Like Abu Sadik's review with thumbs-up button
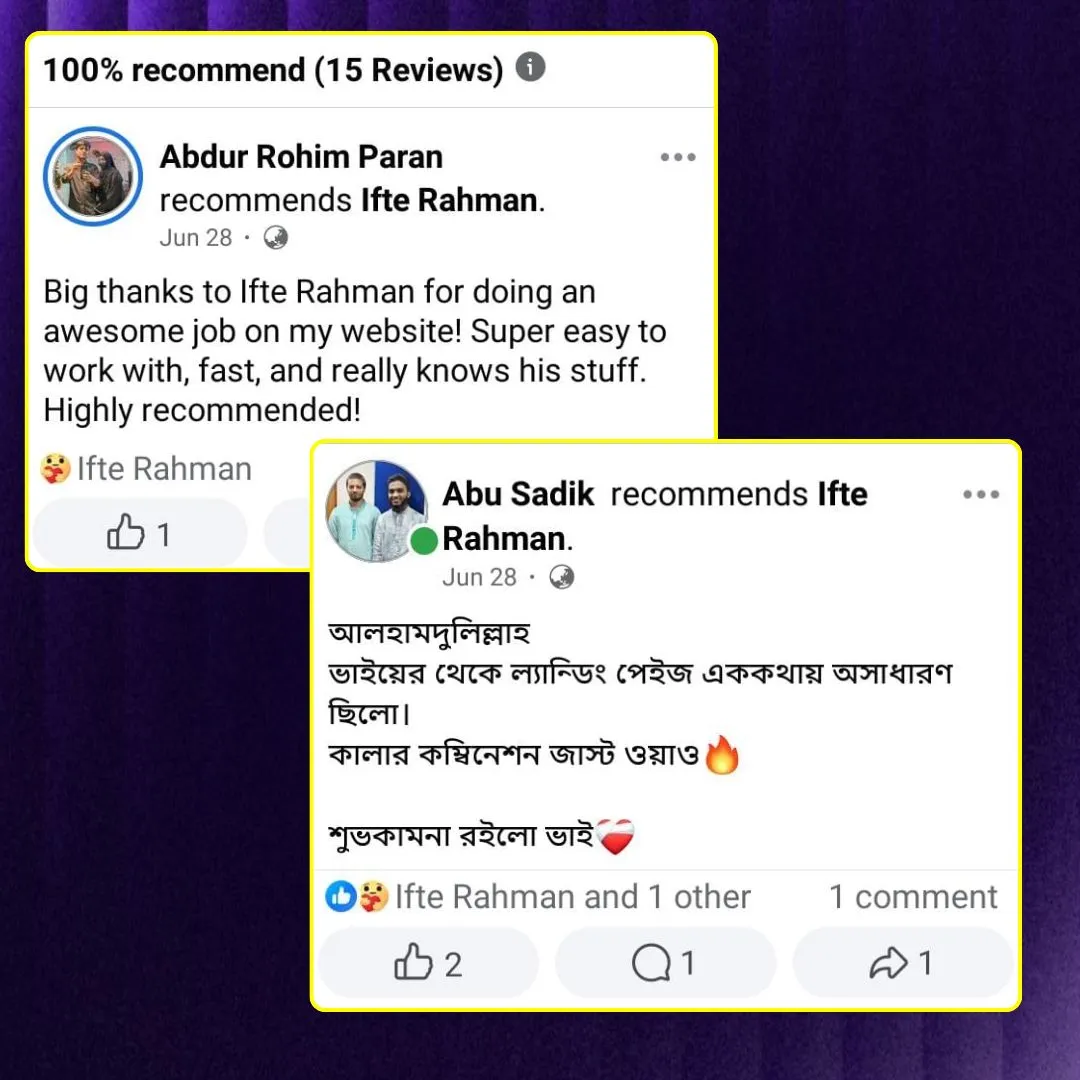This screenshot has width=1080, height=1080. pyautogui.click(x=428, y=962)
